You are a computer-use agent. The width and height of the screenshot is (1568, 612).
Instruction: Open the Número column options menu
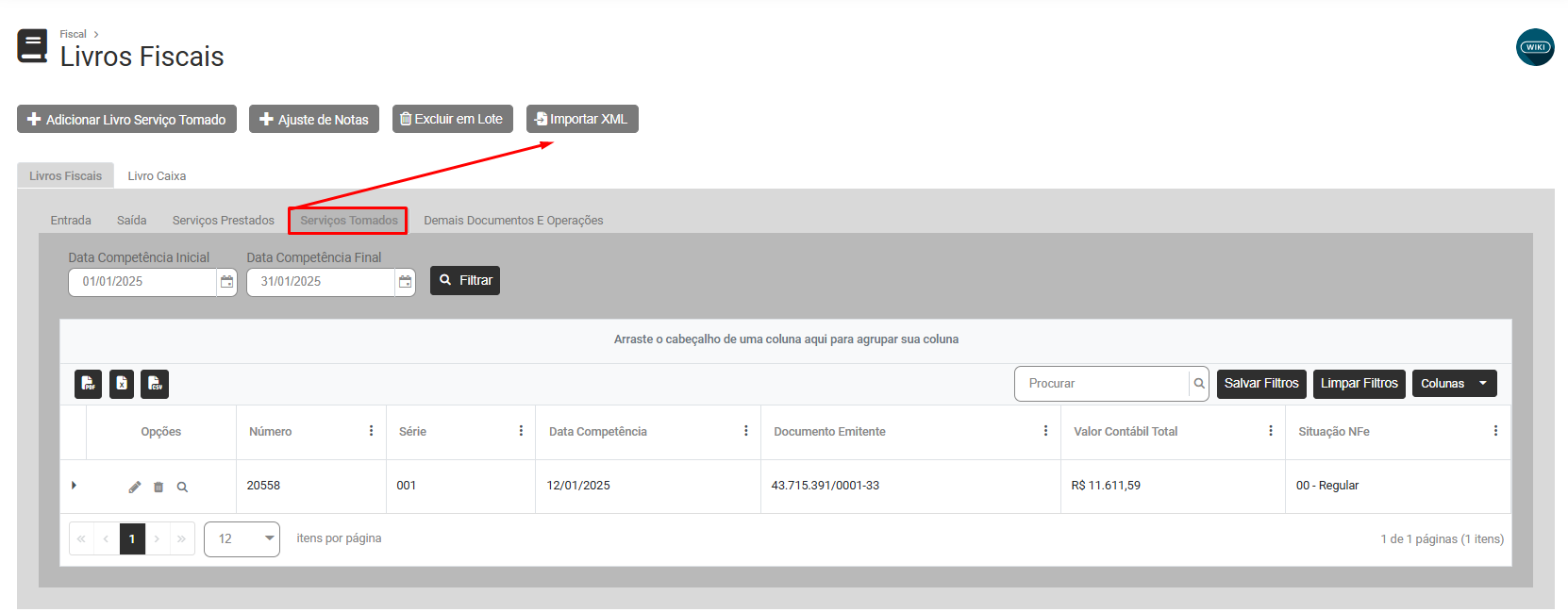click(x=371, y=431)
